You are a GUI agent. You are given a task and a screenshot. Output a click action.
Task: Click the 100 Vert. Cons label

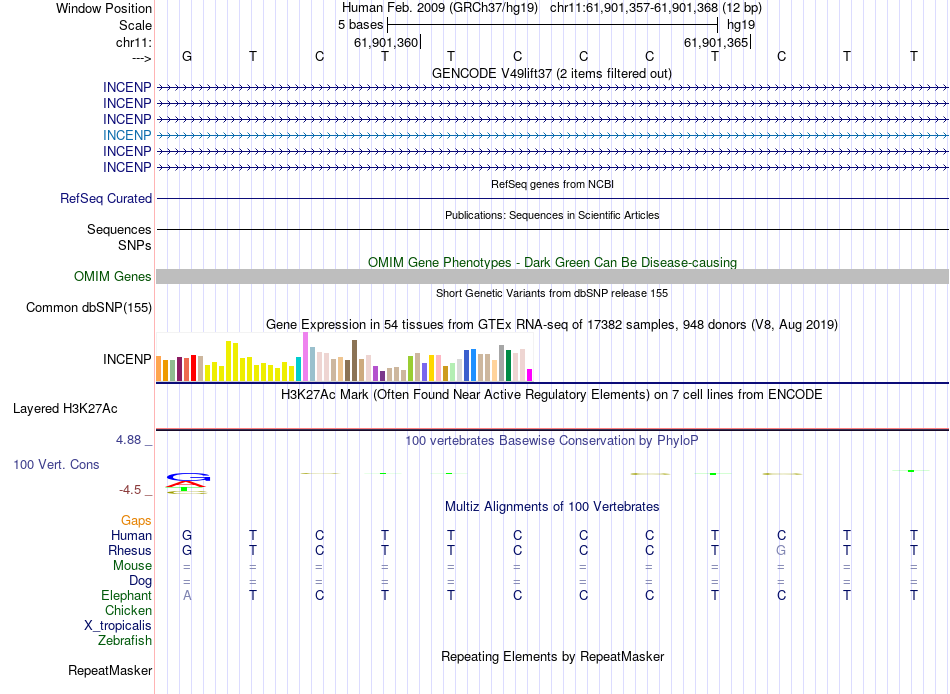(x=56, y=464)
